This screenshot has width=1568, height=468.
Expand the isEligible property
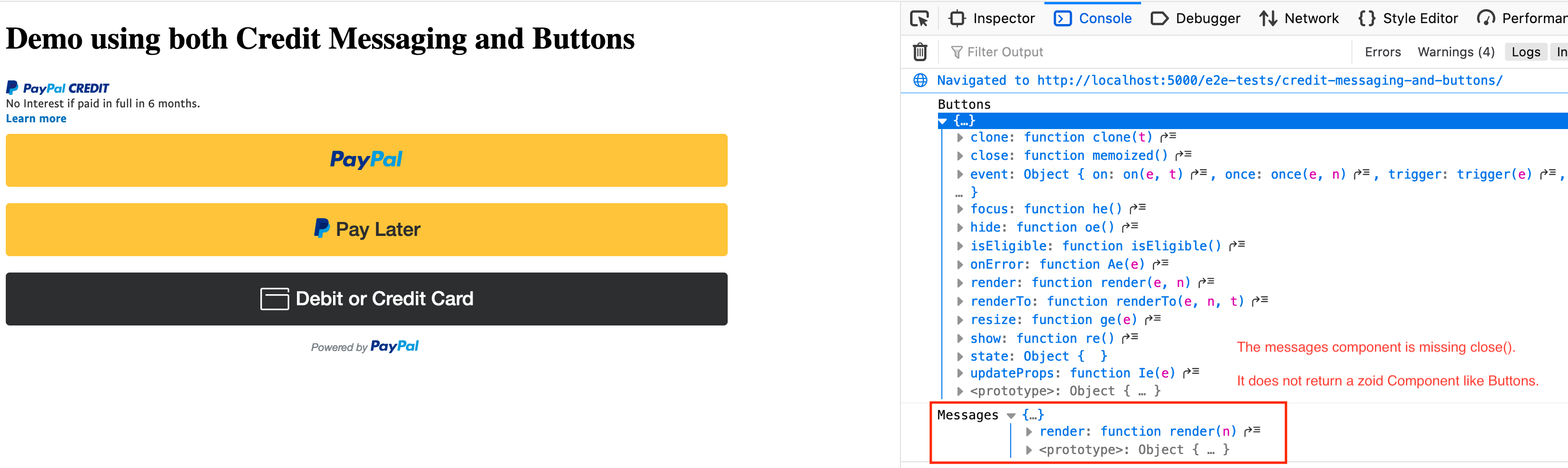[x=960, y=246]
